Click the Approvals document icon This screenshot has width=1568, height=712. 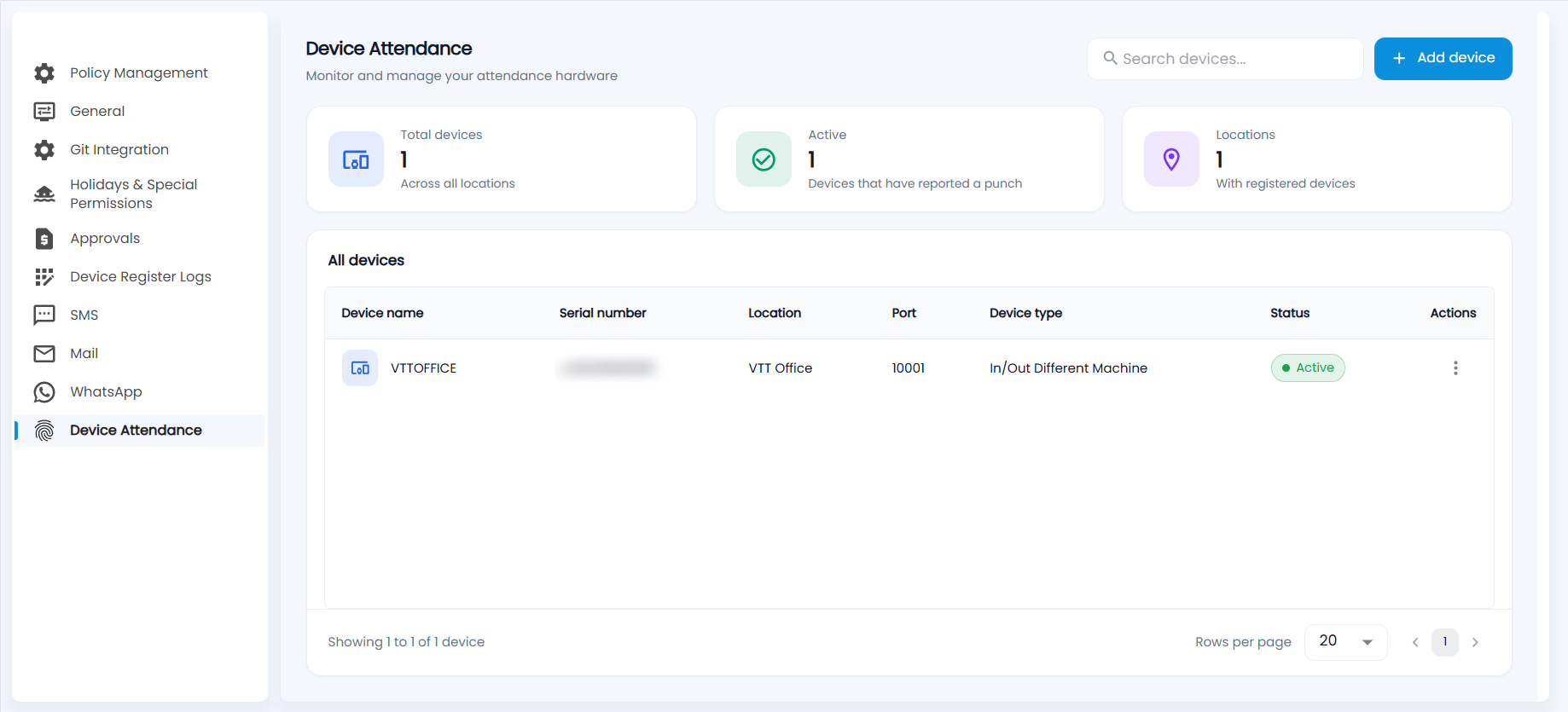44,239
